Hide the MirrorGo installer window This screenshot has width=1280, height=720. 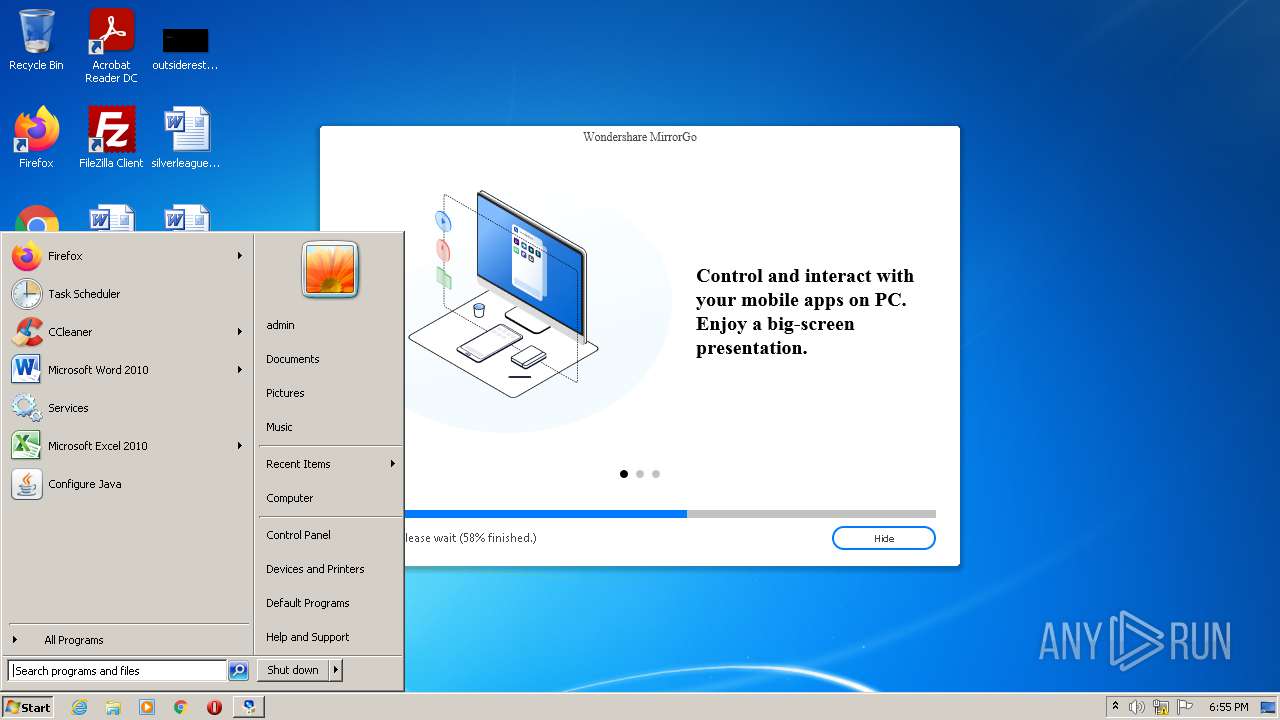(884, 538)
